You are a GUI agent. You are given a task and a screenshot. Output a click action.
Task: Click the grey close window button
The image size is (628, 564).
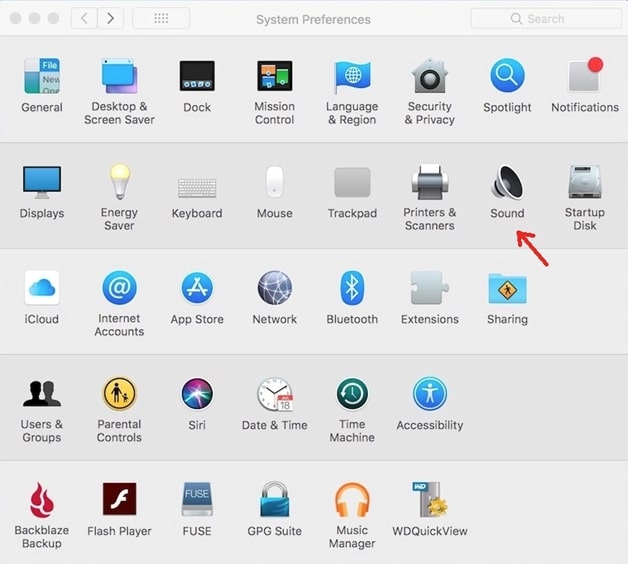click(x=16, y=18)
